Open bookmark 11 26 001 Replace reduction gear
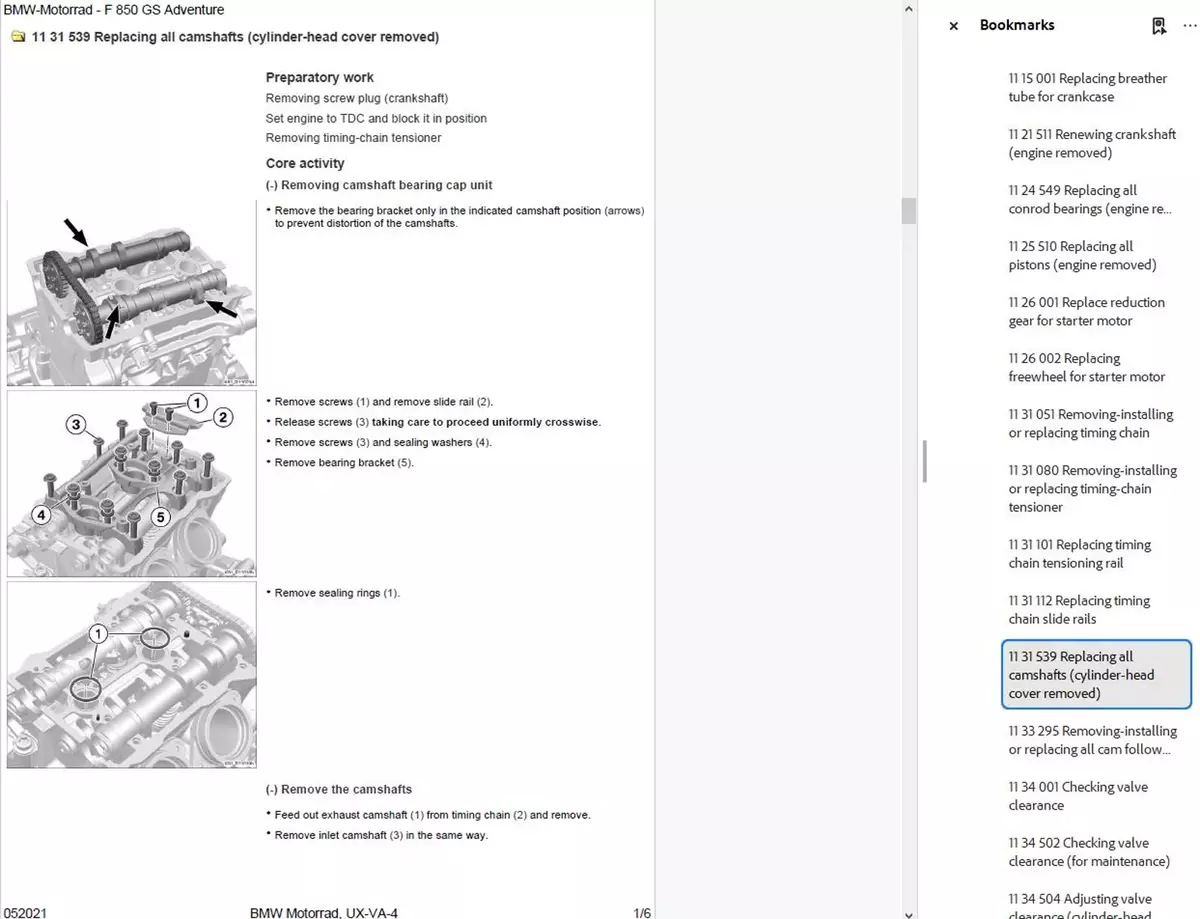 [1086, 312]
